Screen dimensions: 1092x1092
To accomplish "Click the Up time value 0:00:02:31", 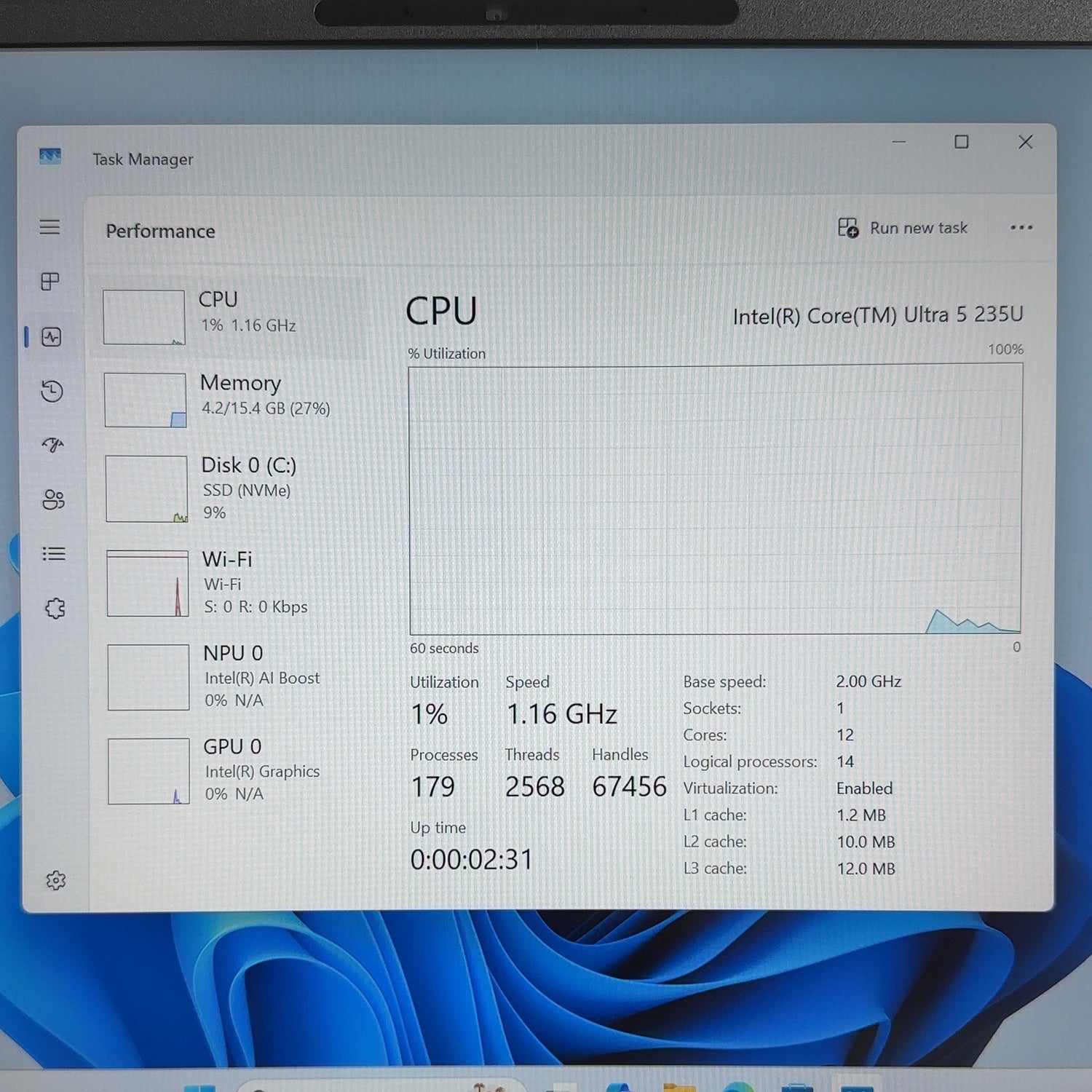I will (x=472, y=860).
